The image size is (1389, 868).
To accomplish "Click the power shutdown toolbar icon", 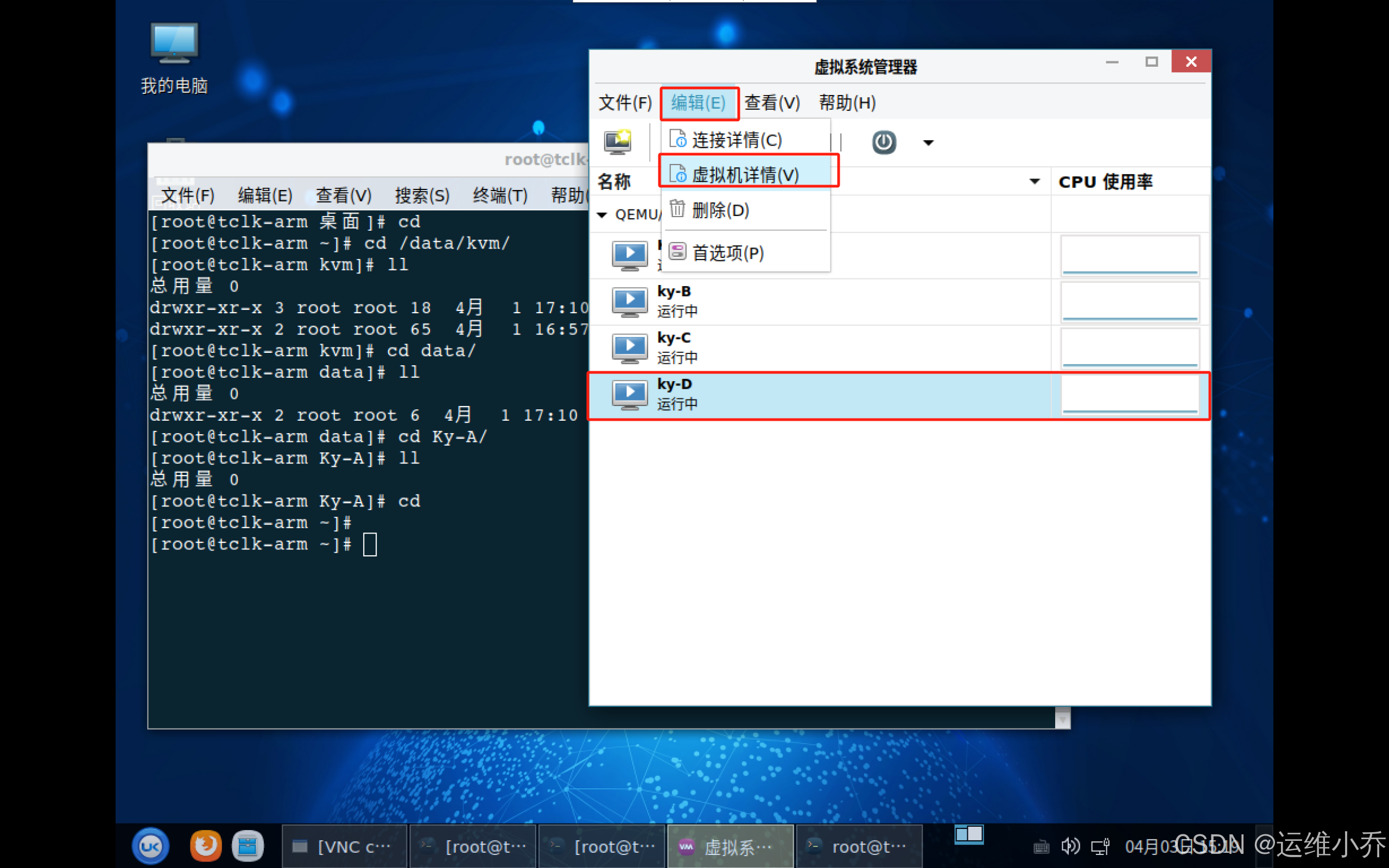I will click(883, 142).
